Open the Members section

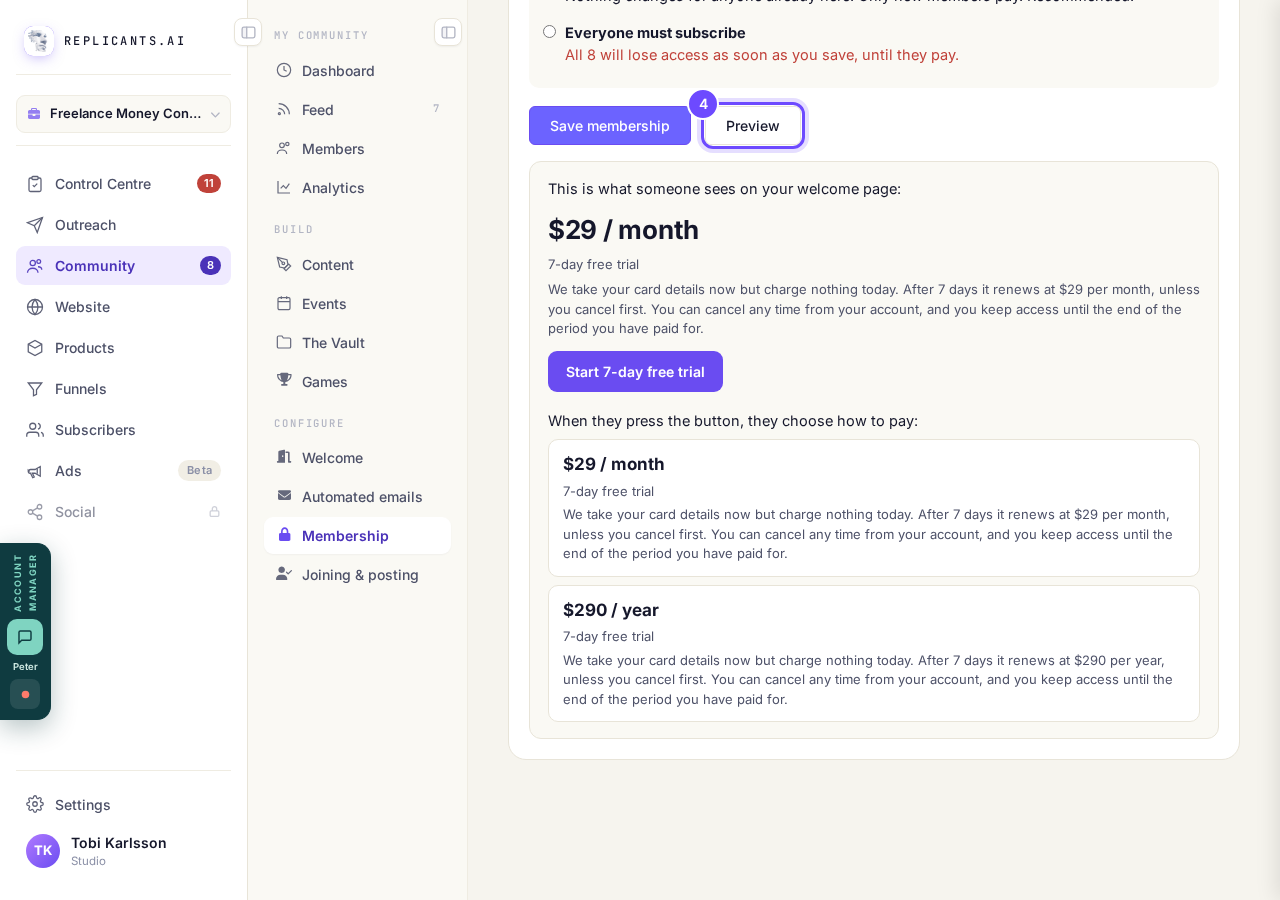(x=357, y=148)
